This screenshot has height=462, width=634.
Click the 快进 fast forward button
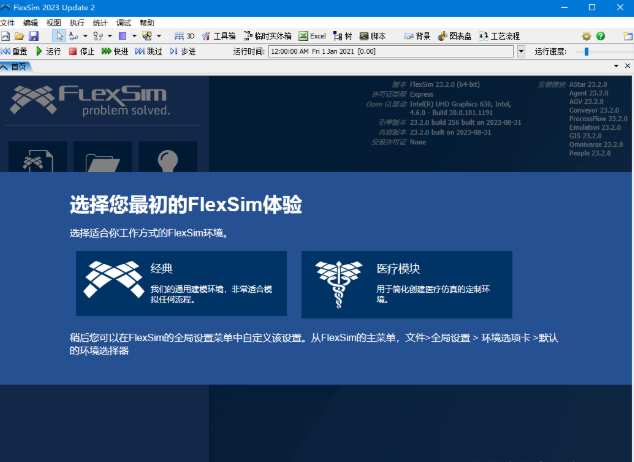(115, 51)
